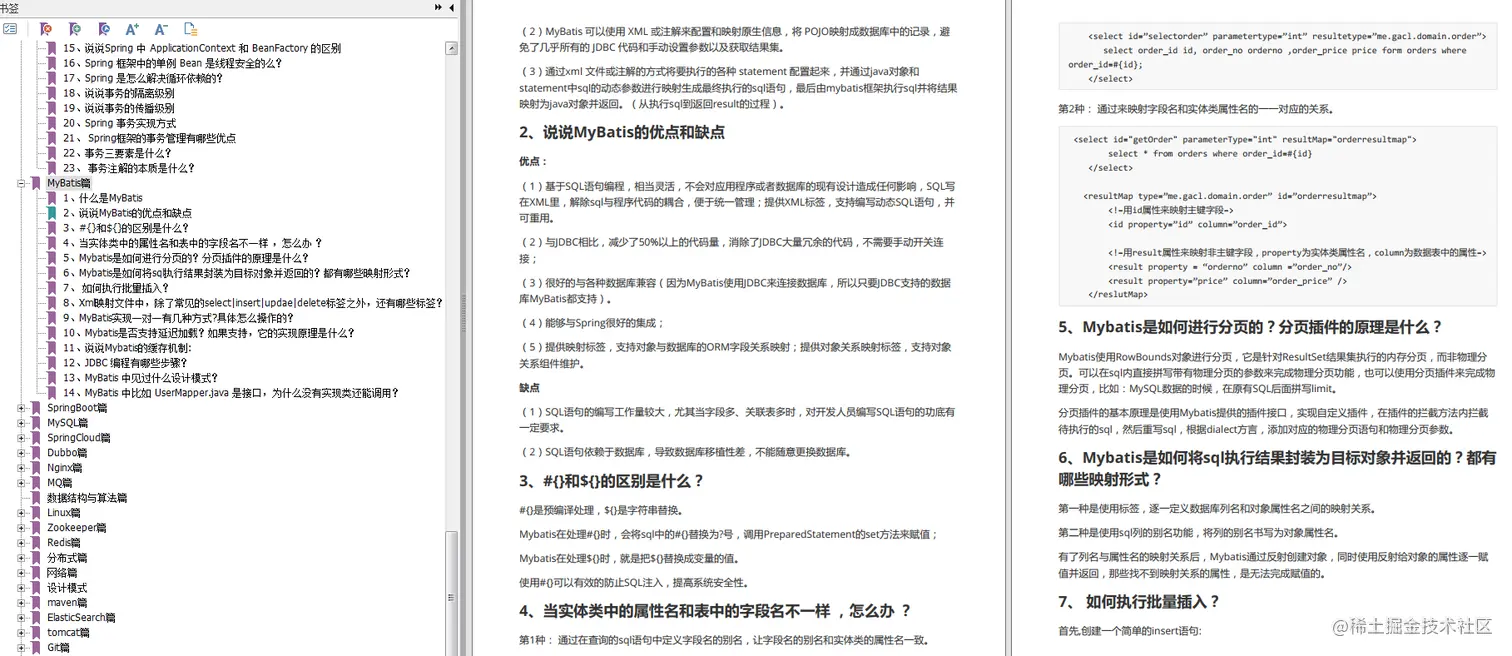Expand the Git篇 tree node

[x=22, y=647]
